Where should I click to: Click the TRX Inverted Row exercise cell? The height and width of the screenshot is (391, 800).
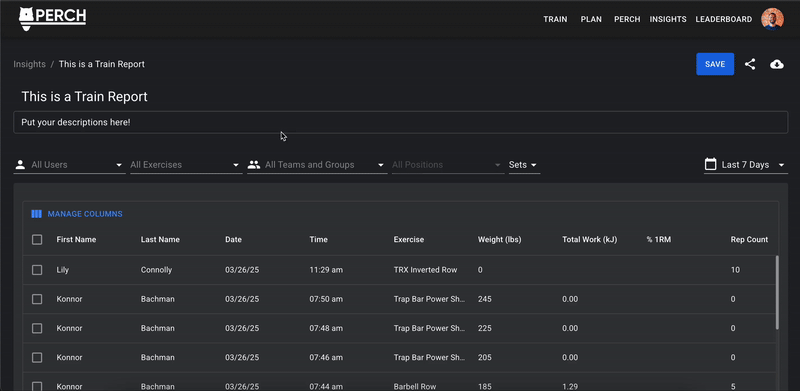426,270
